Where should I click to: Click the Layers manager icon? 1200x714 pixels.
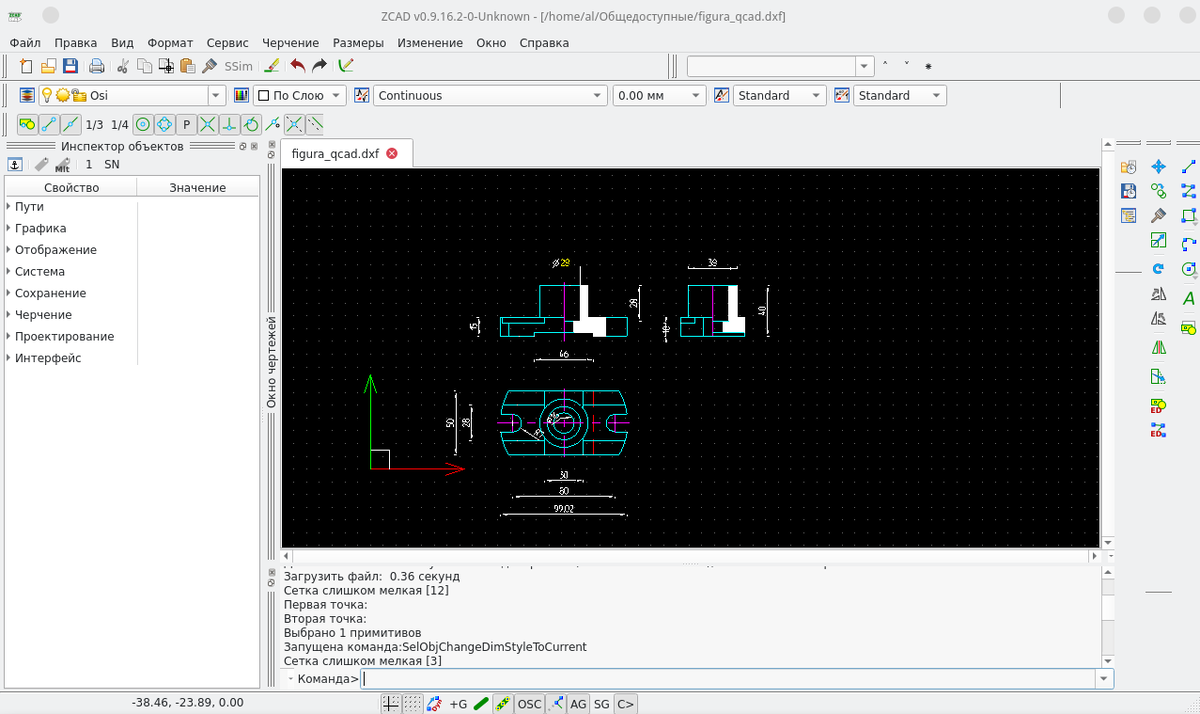27,95
